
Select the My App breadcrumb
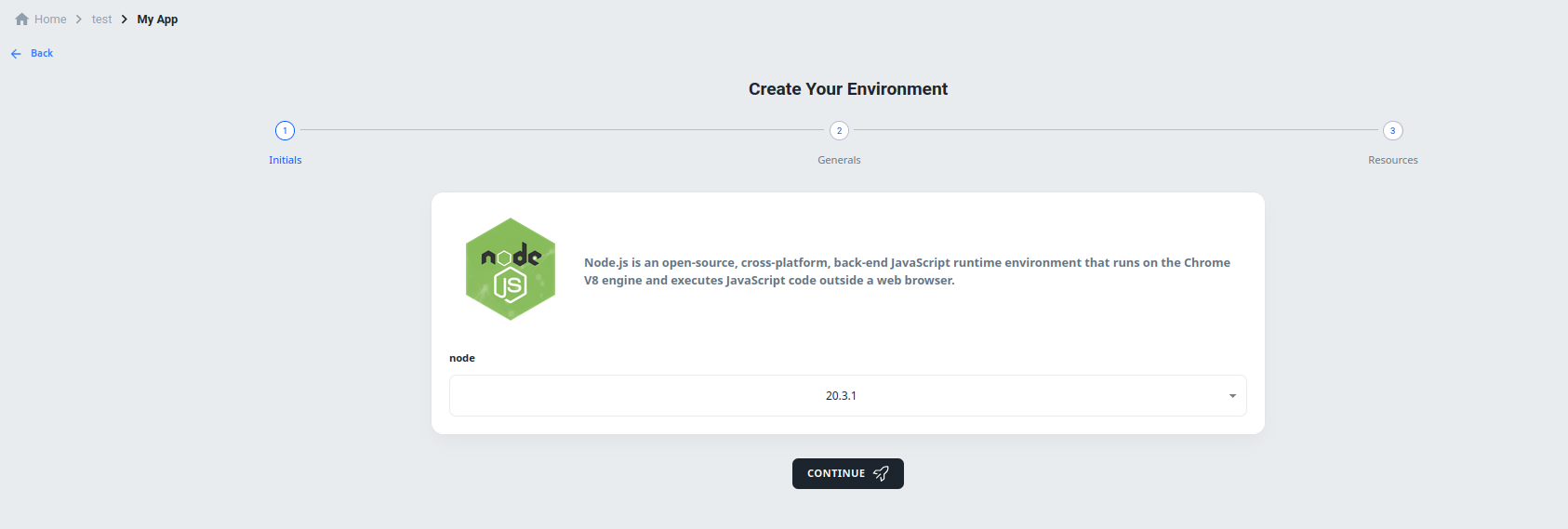(x=157, y=19)
